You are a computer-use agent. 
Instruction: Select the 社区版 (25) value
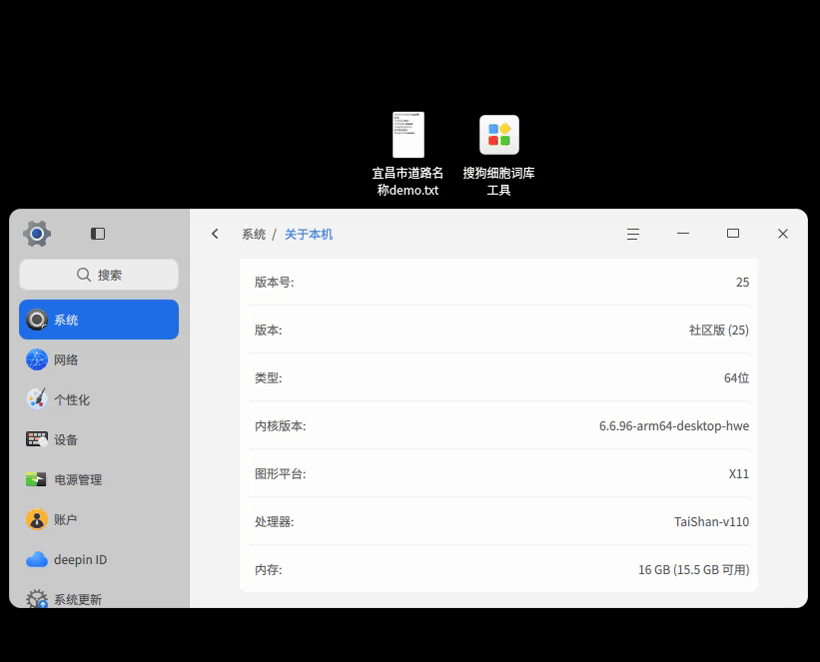(719, 330)
